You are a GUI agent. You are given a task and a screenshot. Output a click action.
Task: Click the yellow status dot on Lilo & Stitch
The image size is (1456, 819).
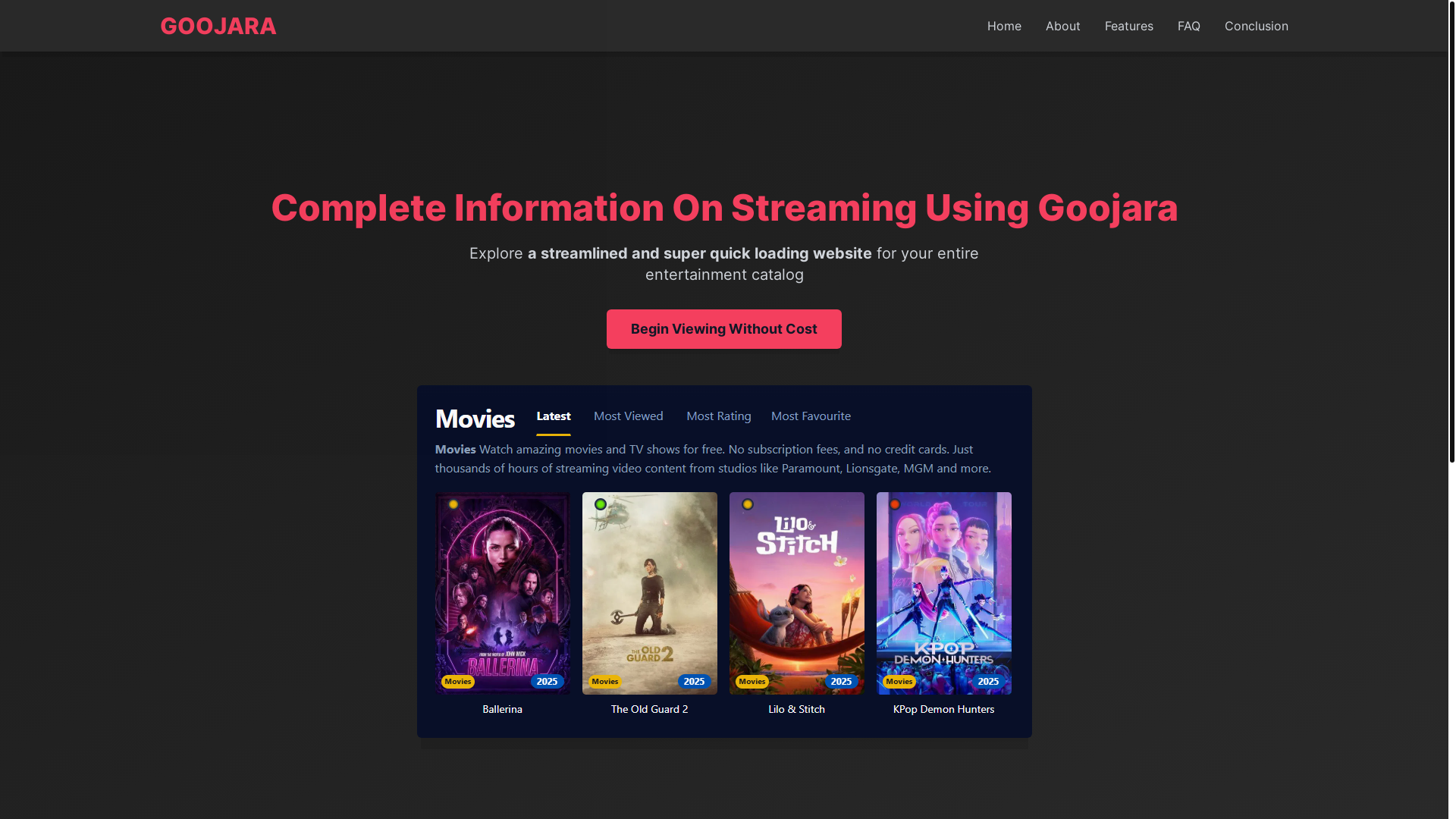pyautogui.click(x=748, y=504)
